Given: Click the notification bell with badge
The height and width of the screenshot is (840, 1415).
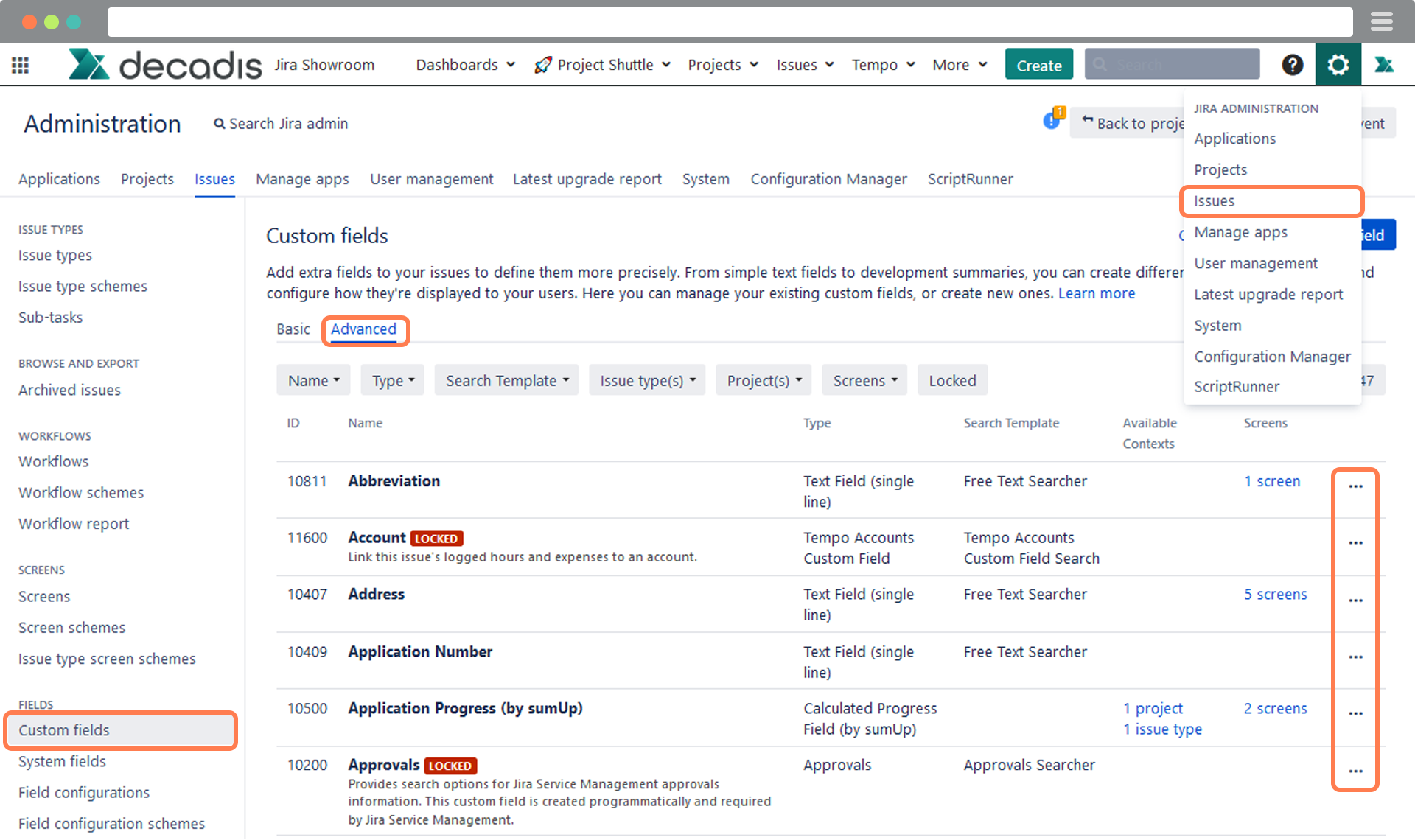Looking at the screenshot, I should [1052, 120].
